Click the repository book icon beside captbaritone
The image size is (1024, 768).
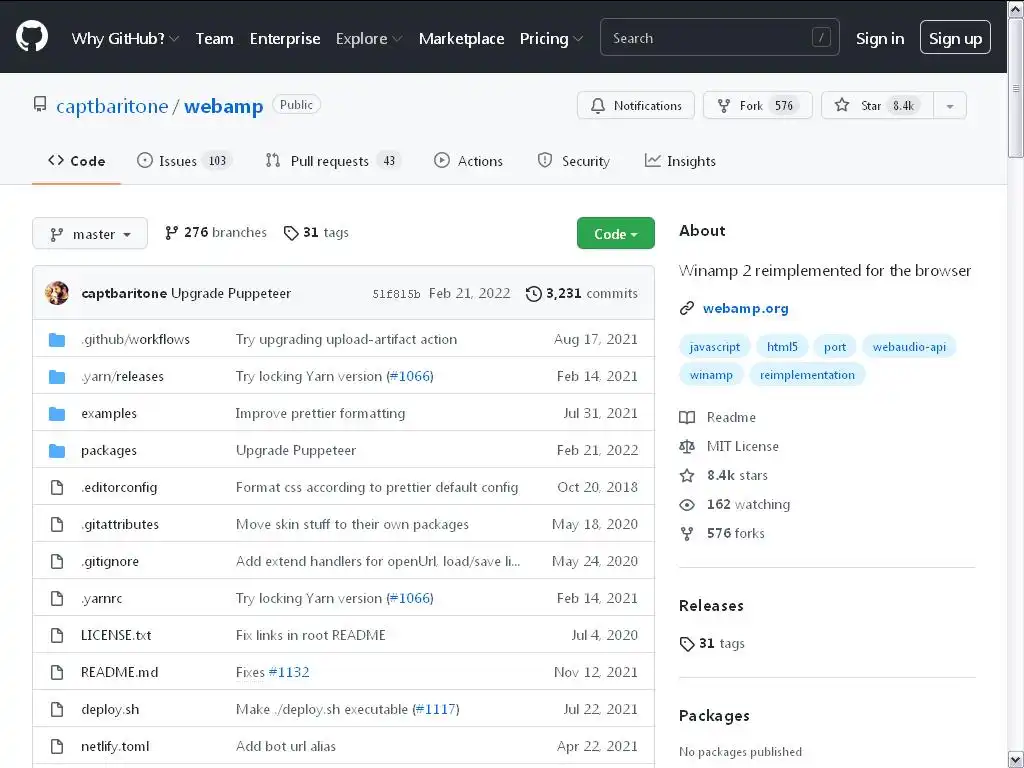coord(40,104)
